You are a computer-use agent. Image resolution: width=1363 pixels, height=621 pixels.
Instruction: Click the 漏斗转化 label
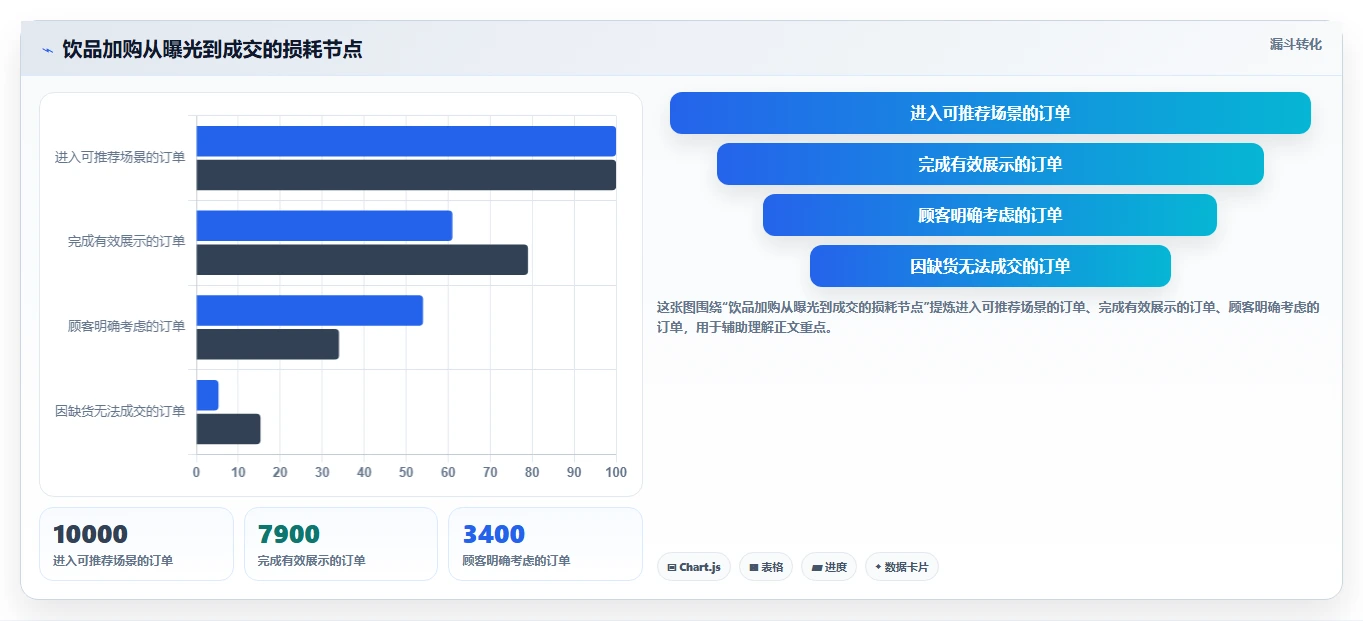1296,44
